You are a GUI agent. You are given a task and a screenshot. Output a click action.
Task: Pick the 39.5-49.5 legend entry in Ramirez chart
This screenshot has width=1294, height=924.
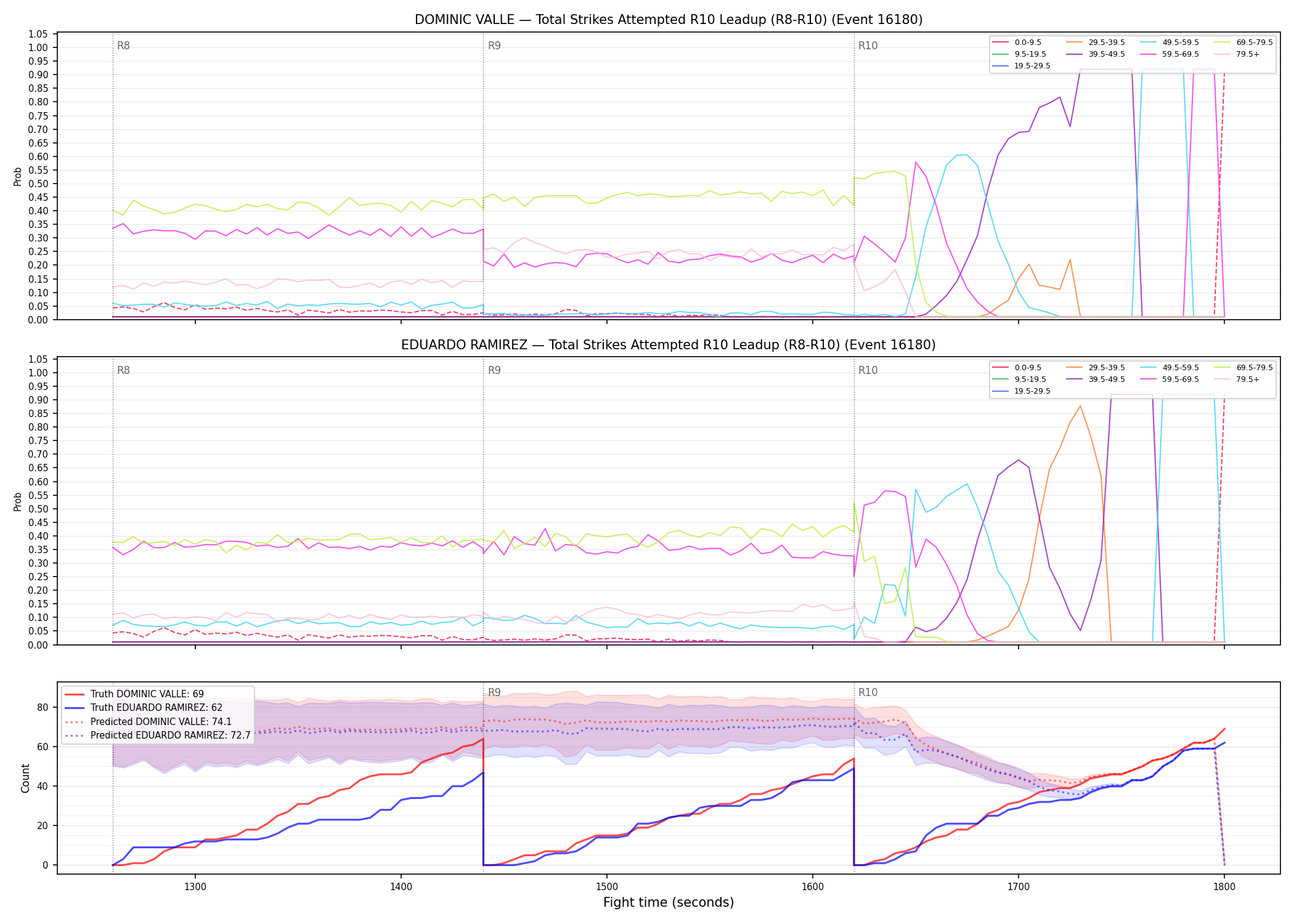click(1096, 379)
